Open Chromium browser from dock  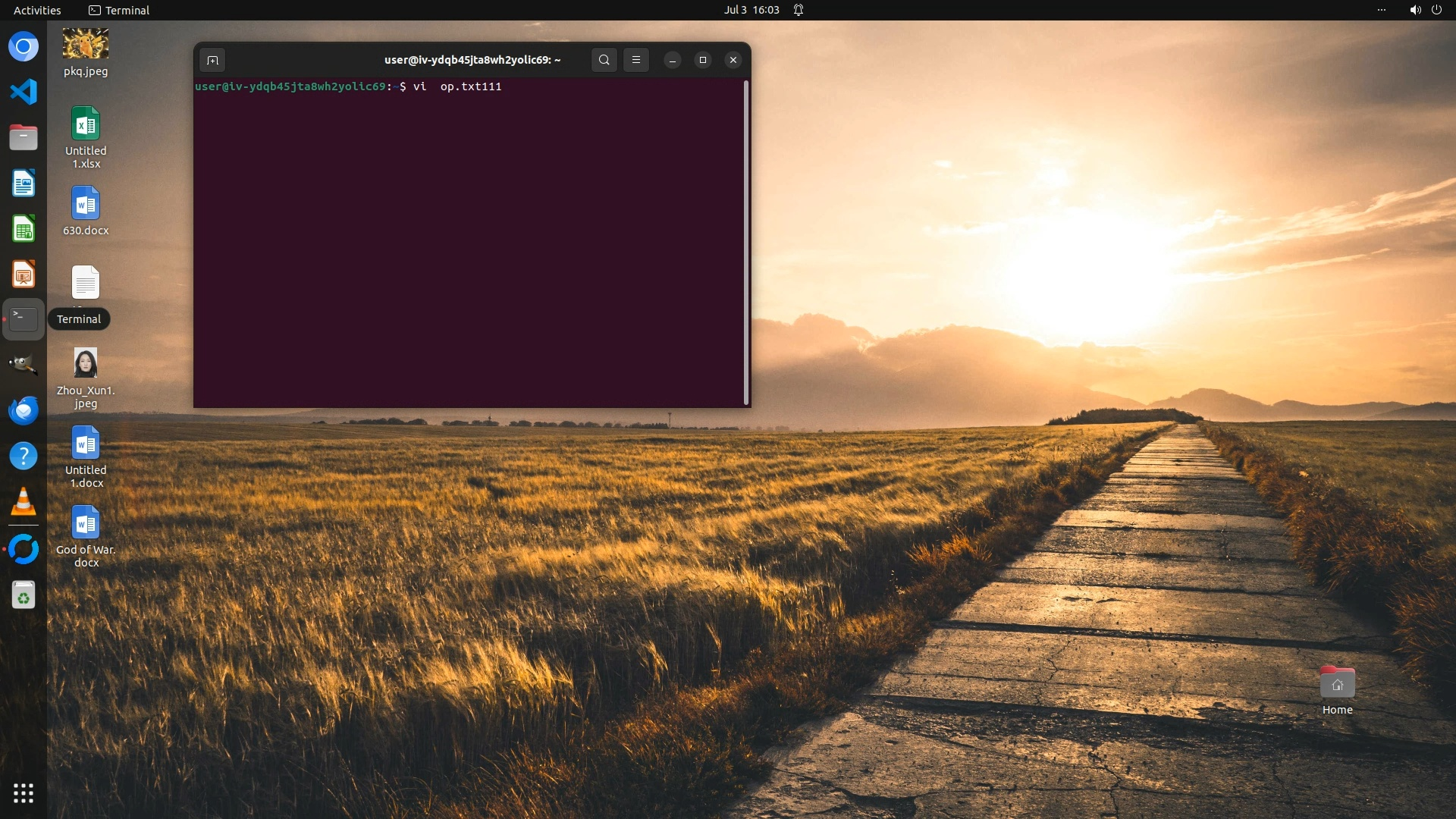click(x=24, y=46)
